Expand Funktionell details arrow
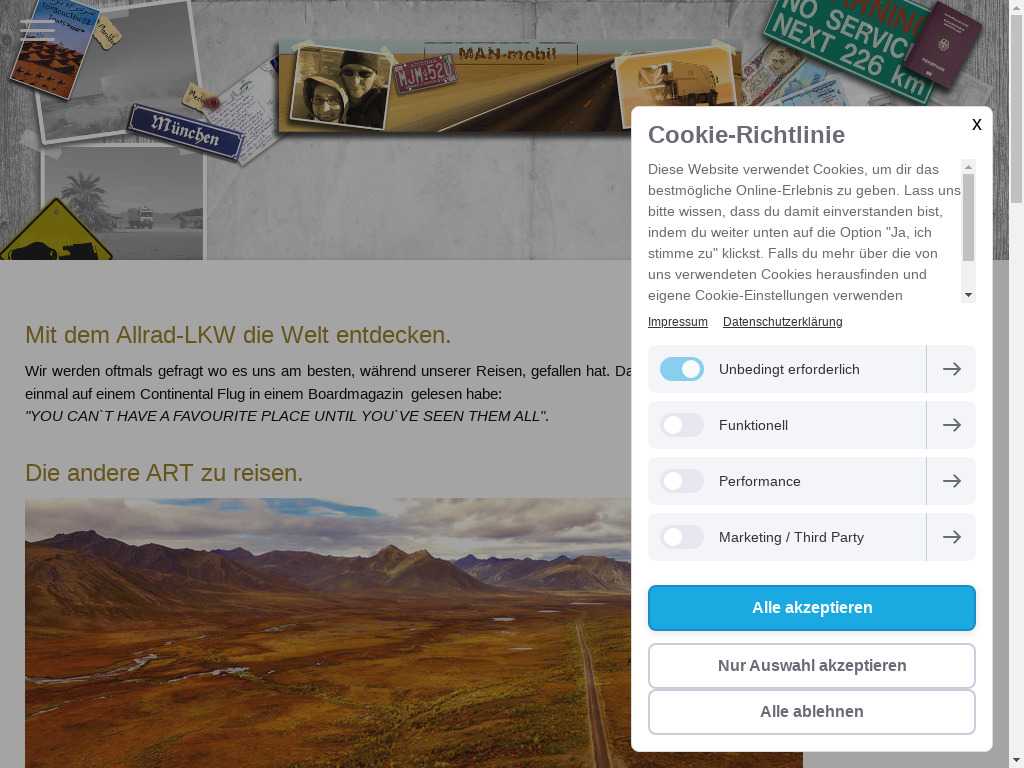Screen dimensions: 1024x768 coord(952,425)
